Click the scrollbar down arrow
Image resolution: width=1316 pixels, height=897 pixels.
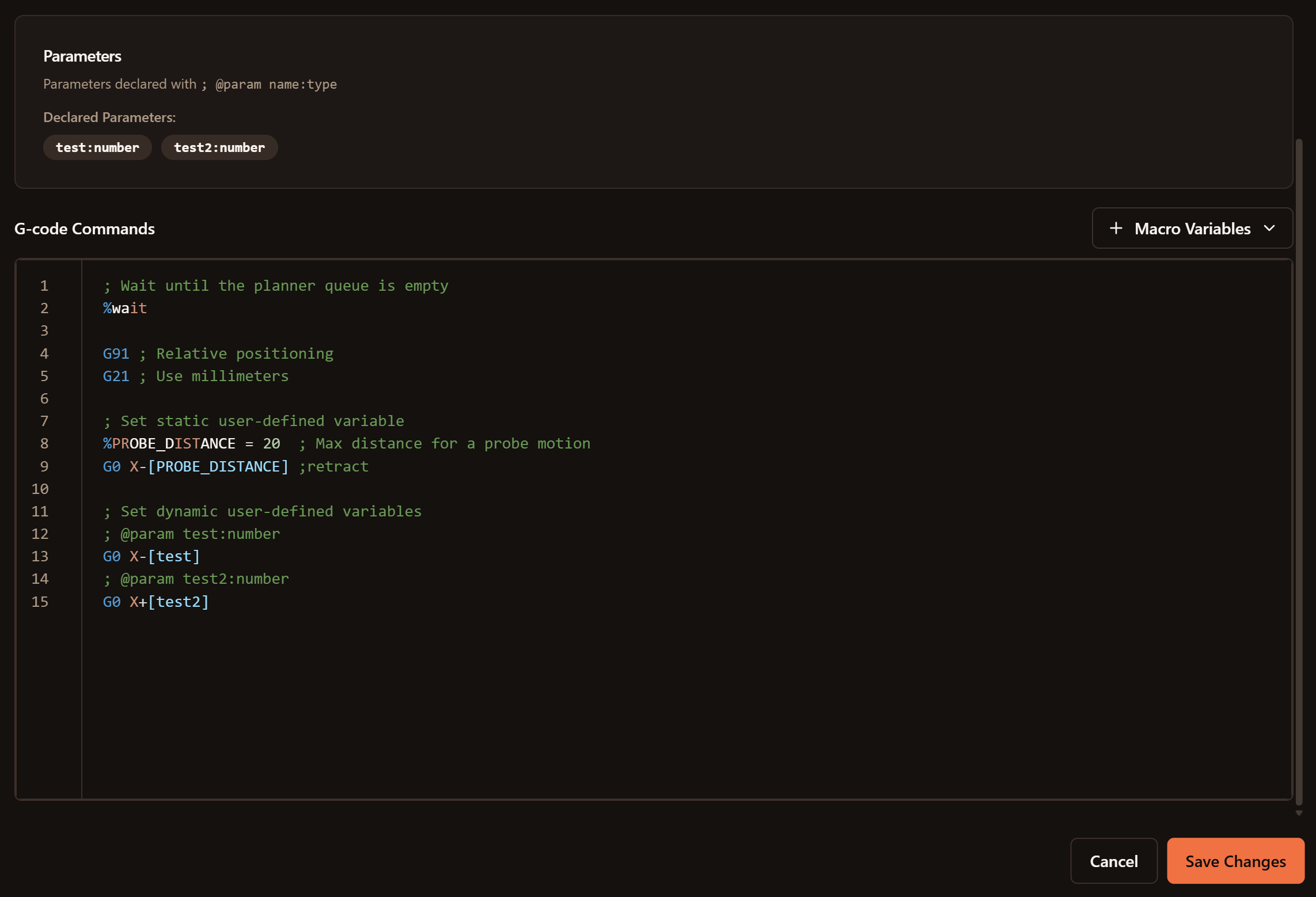[1299, 813]
